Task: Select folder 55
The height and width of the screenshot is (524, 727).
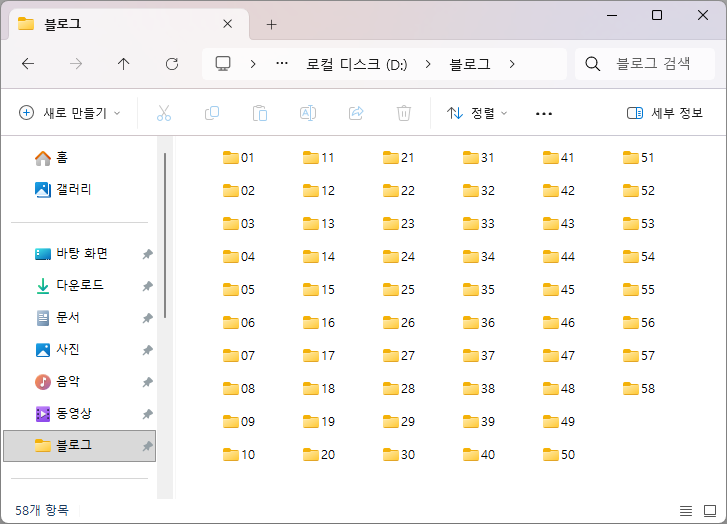Action: click(x=638, y=289)
